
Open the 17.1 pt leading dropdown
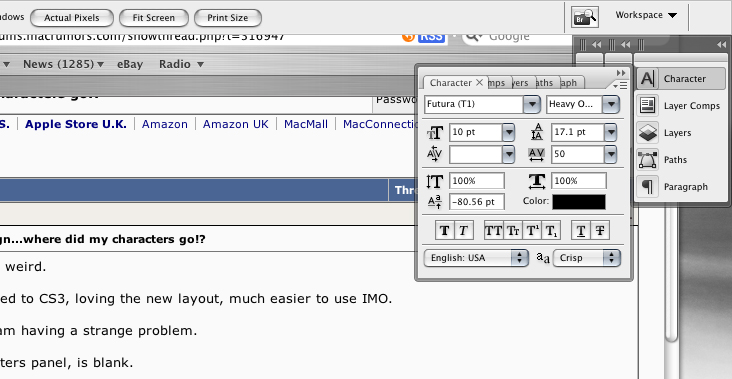pyautogui.click(x=611, y=133)
